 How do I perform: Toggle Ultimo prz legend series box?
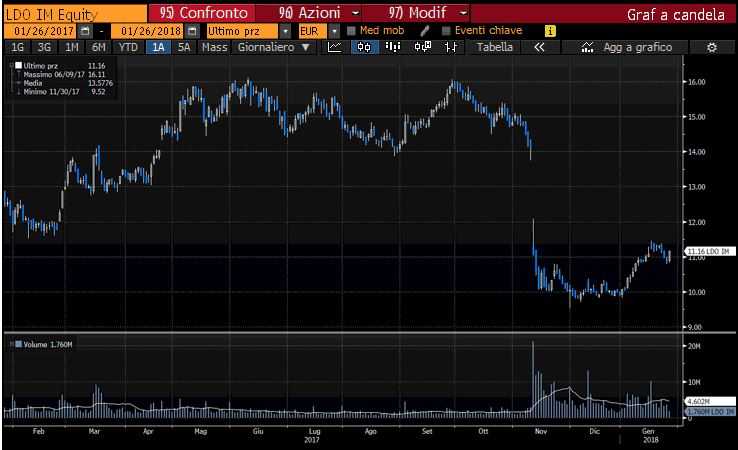pos(18,65)
